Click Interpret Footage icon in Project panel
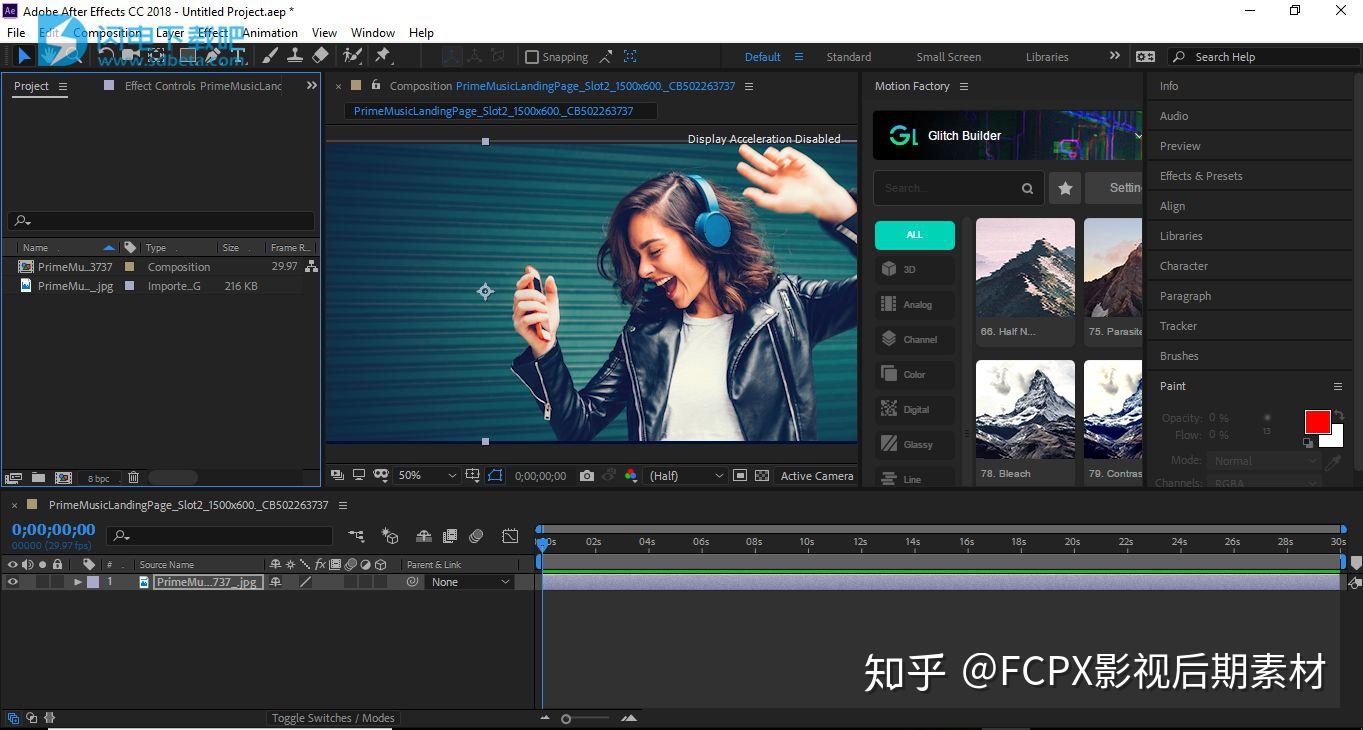The height and width of the screenshot is (730, 1363). [13, 478]
